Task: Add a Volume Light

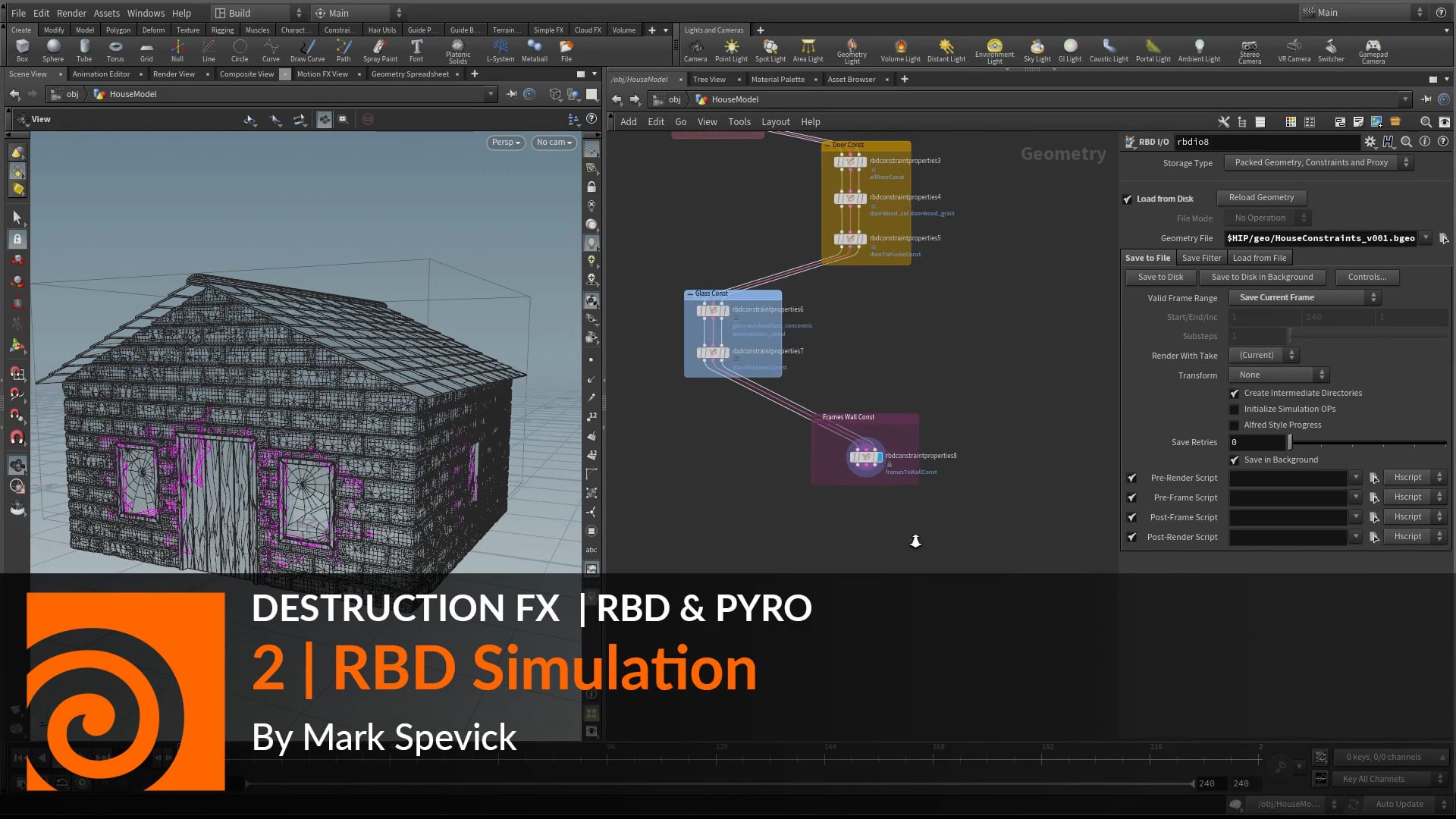Action: tap(899, 48)
